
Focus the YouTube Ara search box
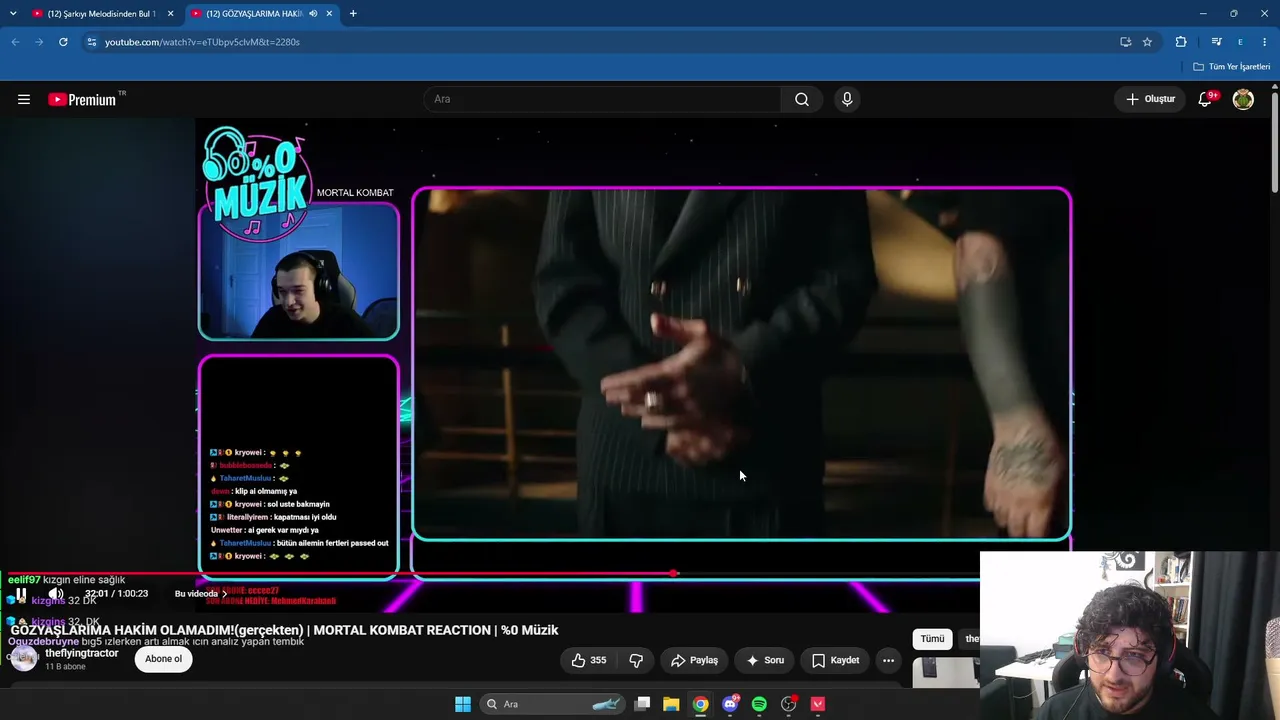click(x=602, y=99)
